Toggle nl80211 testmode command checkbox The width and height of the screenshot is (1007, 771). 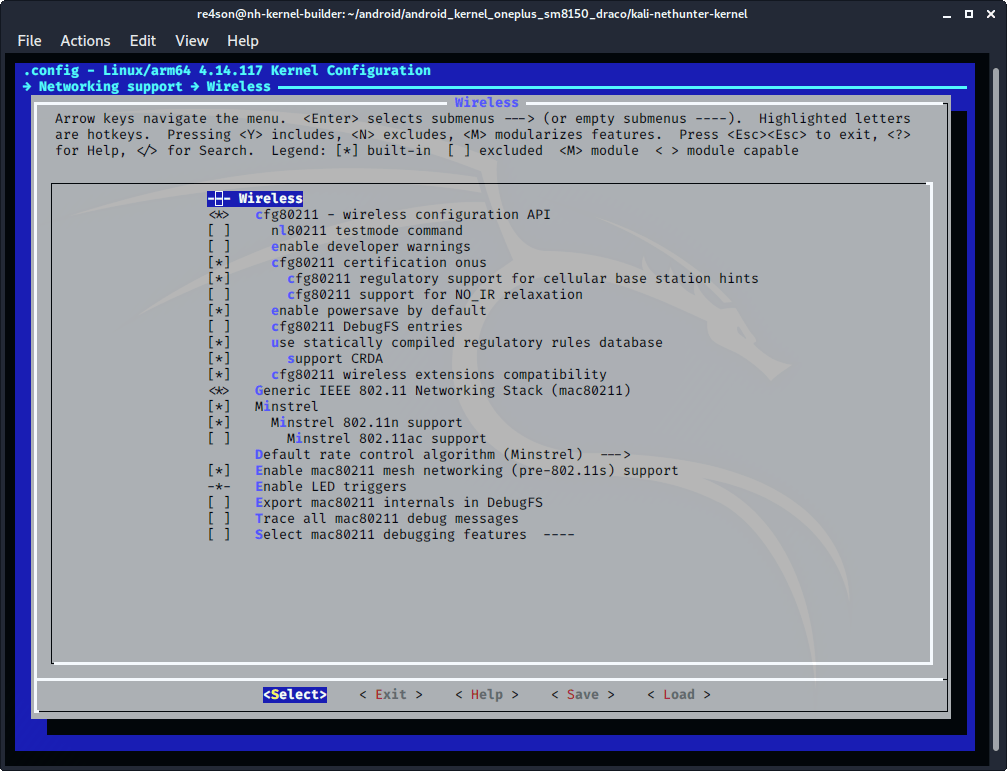click(x=219, y=231)
